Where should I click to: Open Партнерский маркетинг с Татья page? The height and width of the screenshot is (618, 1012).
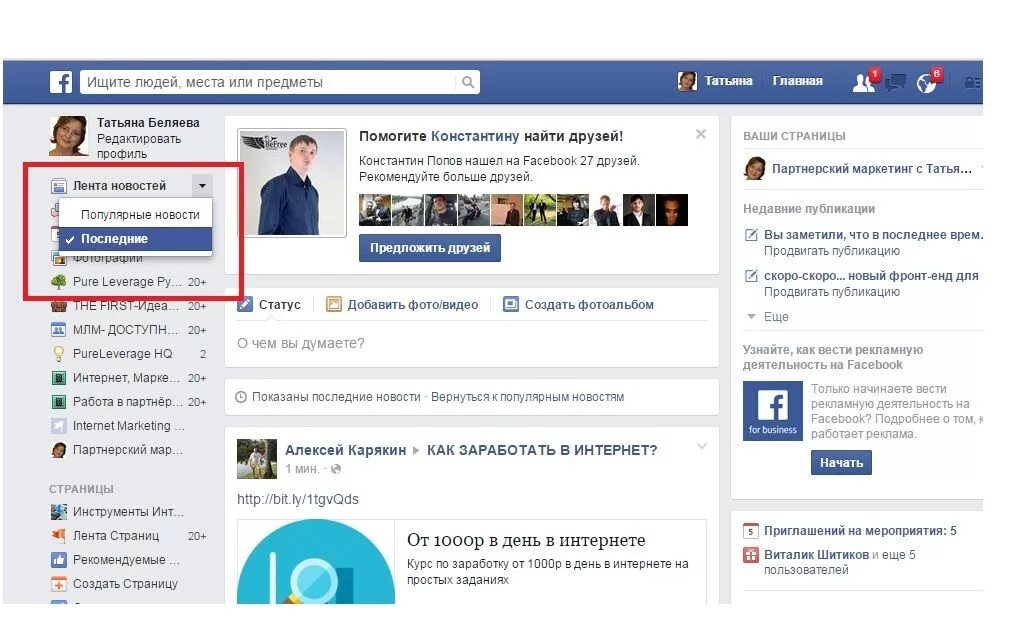pos(871,168)
